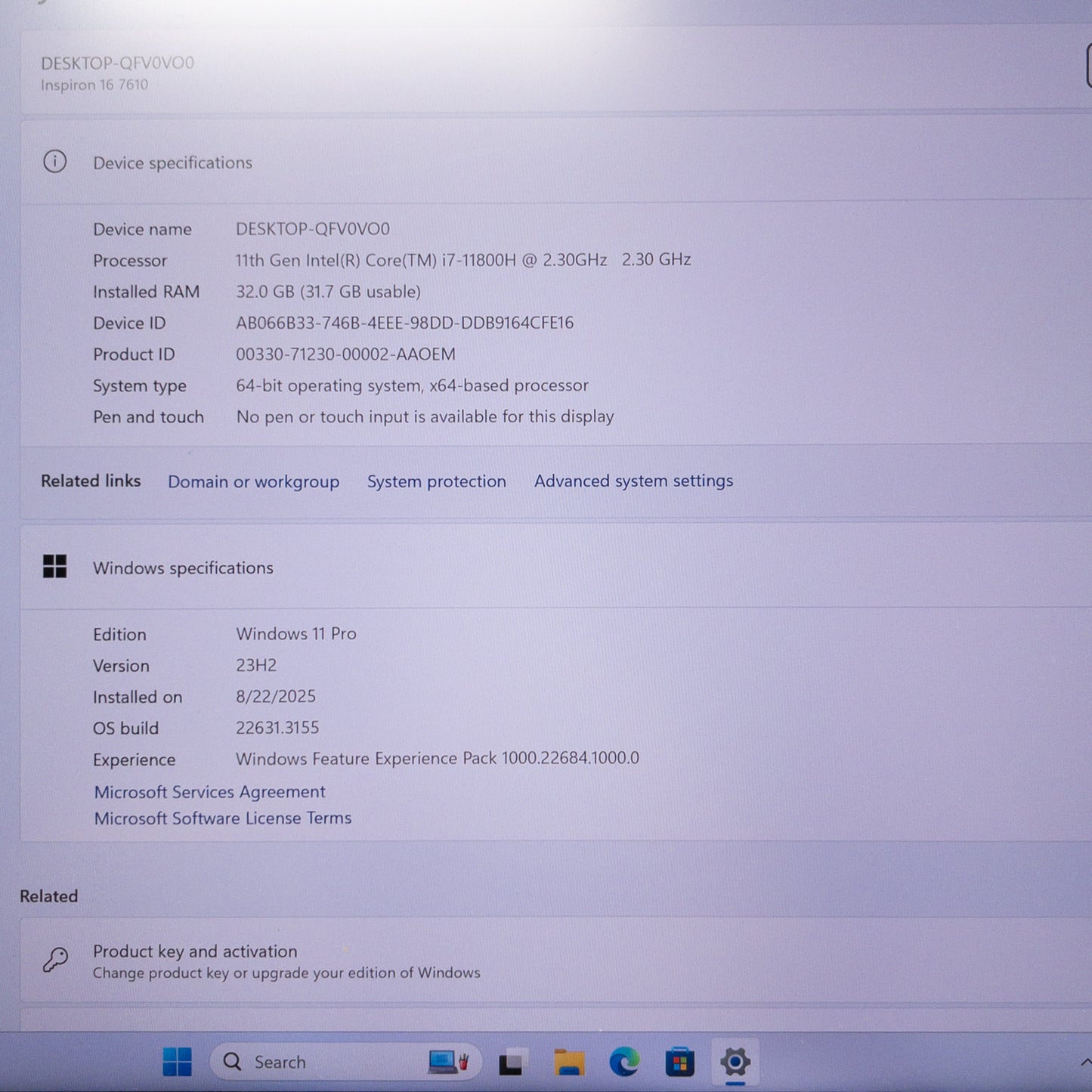1092x1092 pixels.
Task: Click the taskbar Search box
Action: pyautogui.click(x=317, y=1063)
